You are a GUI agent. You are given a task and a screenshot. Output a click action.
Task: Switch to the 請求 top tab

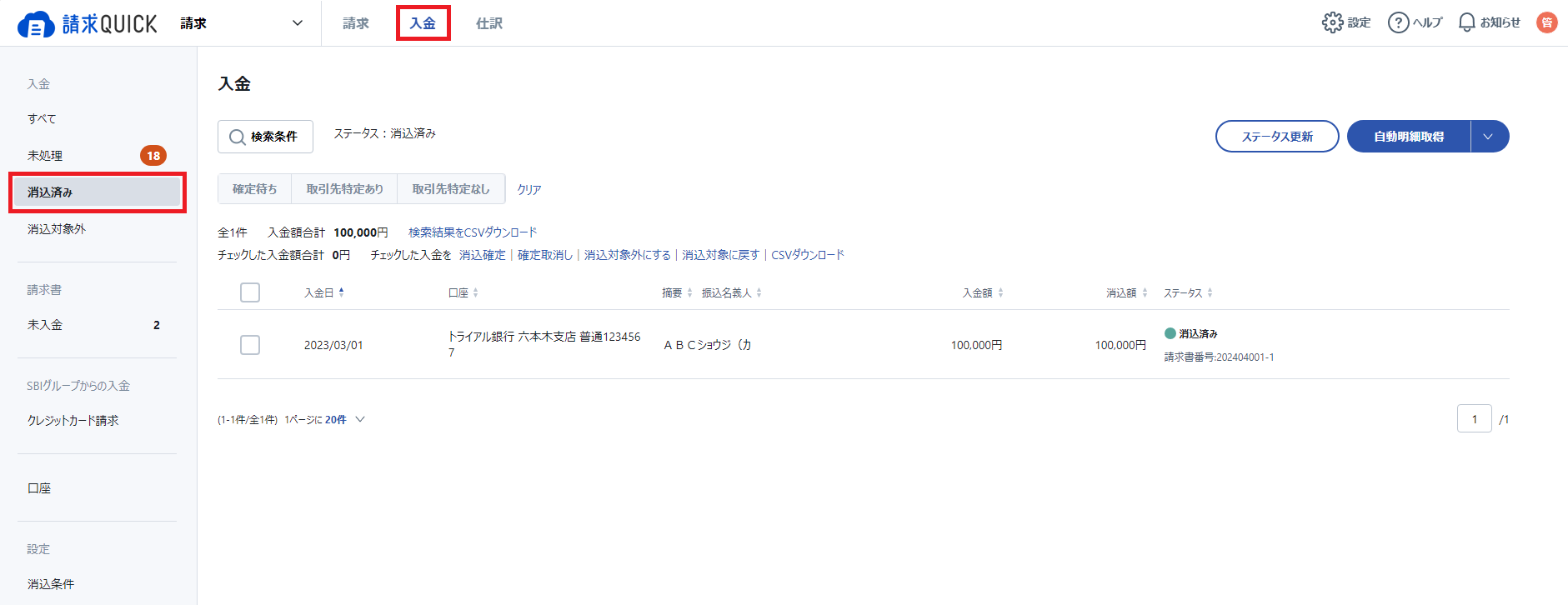coord(356,23)
